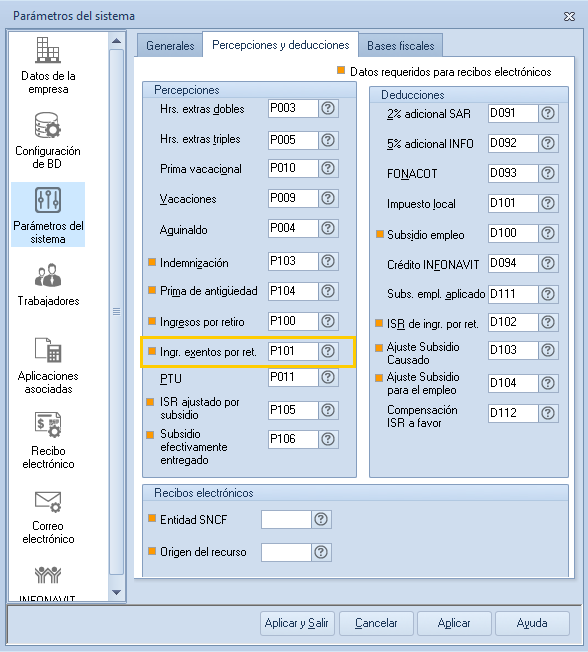588x652 pixels.
Task: Click help icon for Subsidio empleo
Action: (548, 233)
